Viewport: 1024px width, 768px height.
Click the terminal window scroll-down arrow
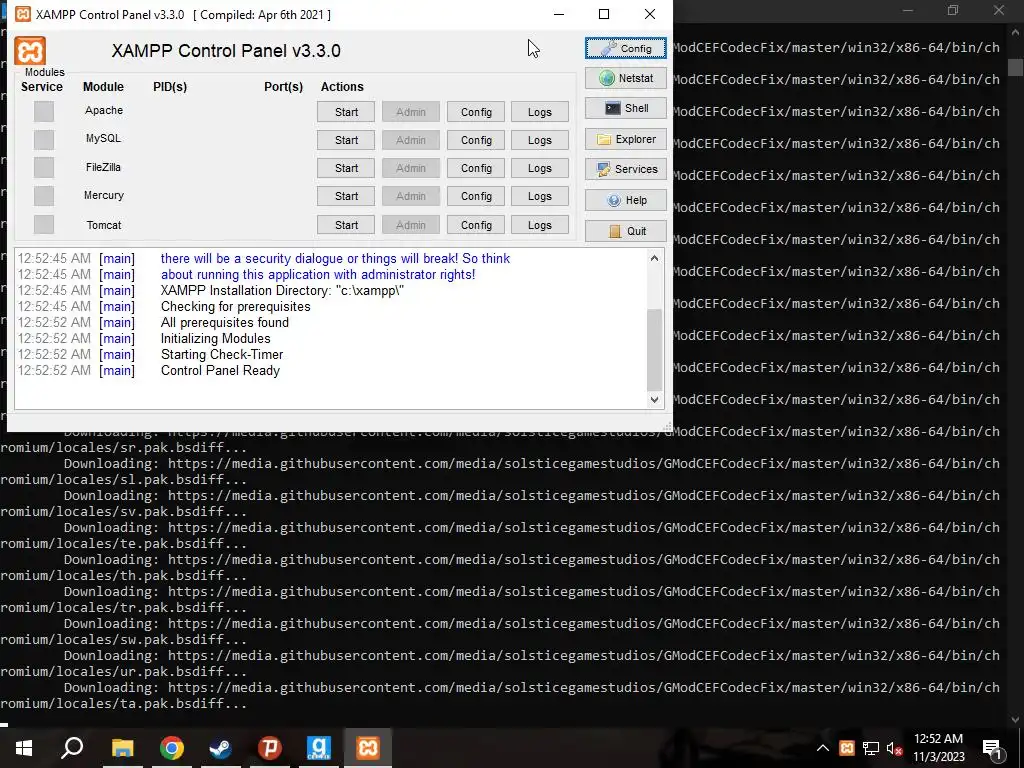coord(1015,719)
